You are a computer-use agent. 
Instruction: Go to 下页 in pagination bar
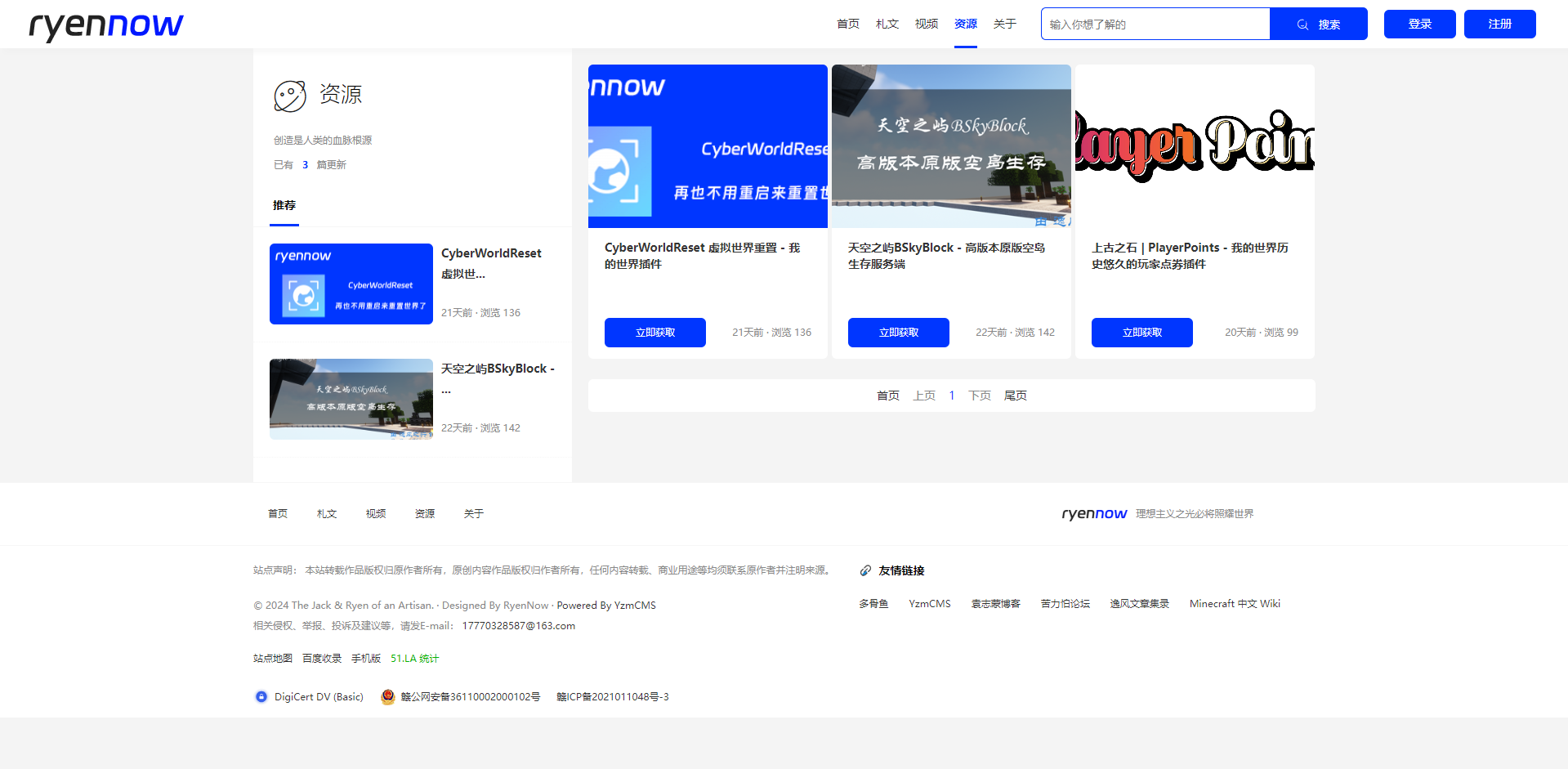click(980, 396)
